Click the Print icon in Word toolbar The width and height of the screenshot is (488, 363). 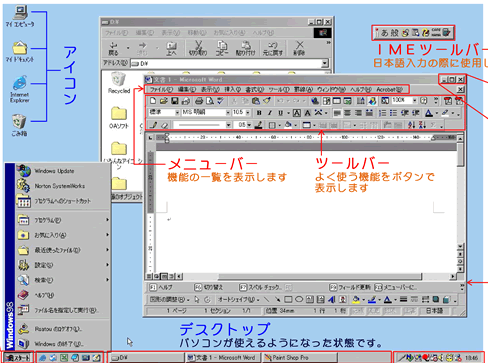(x=199, y=101)
